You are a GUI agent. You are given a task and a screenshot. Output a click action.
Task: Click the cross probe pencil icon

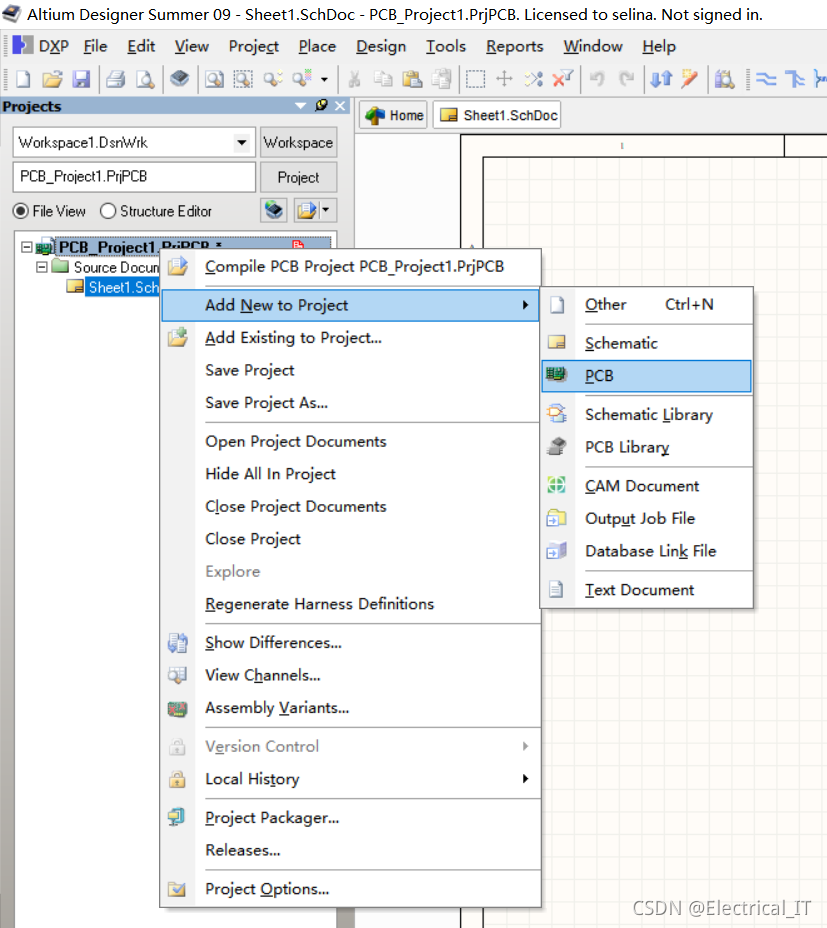pos(690,79)
